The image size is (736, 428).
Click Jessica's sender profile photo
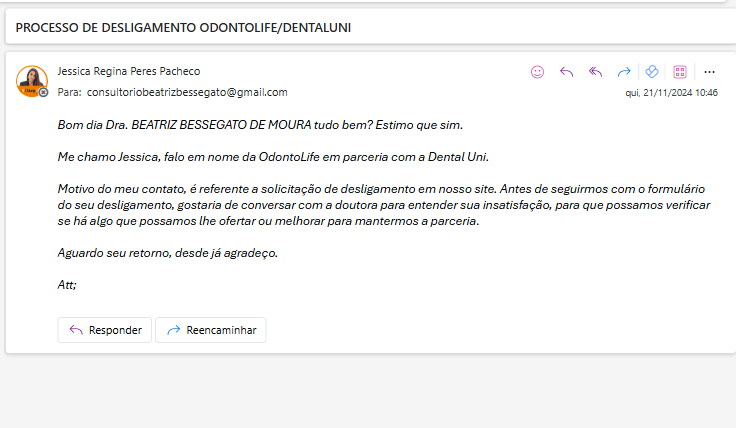[31, 80]
